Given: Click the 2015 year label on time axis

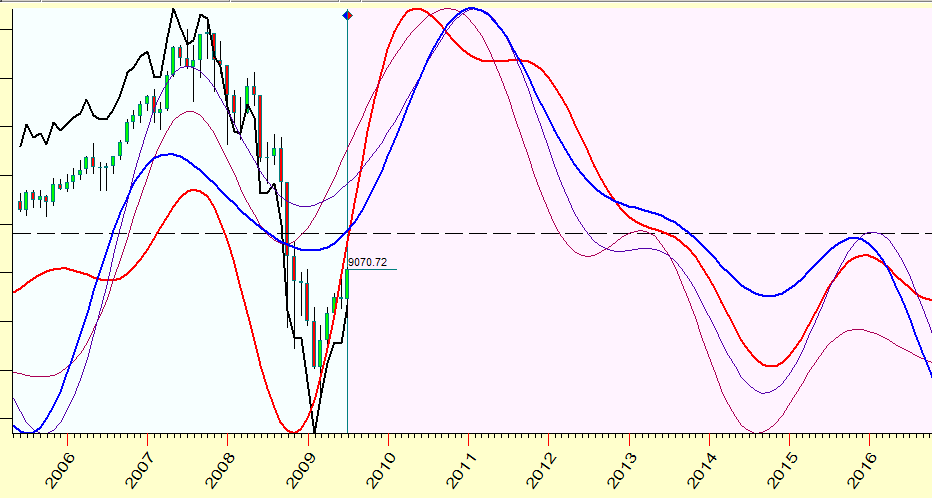Looking at the screenshot, I should click(782, 469).
